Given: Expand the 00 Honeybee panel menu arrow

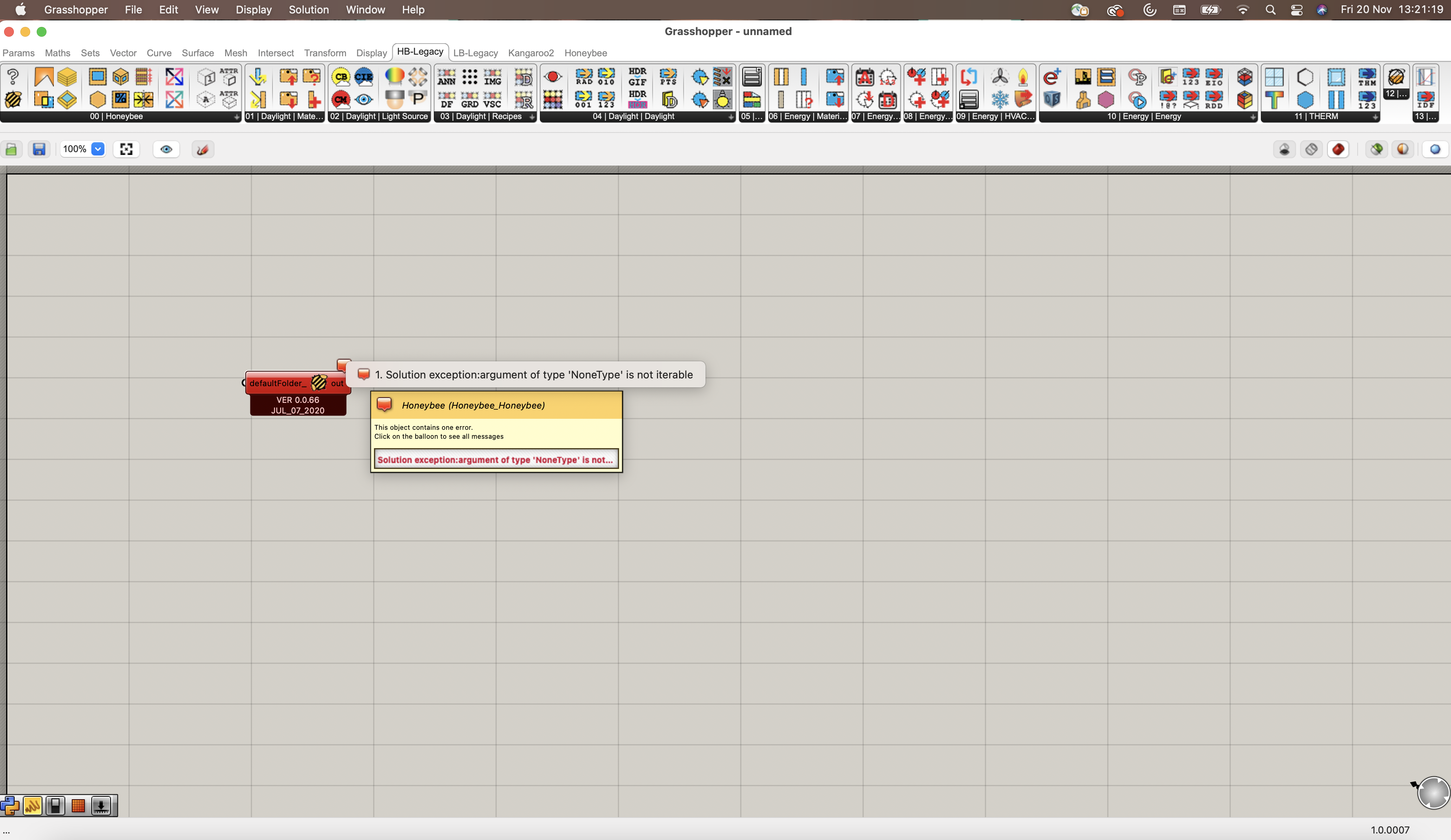Looking at the screenshot, I should point(236,117).
